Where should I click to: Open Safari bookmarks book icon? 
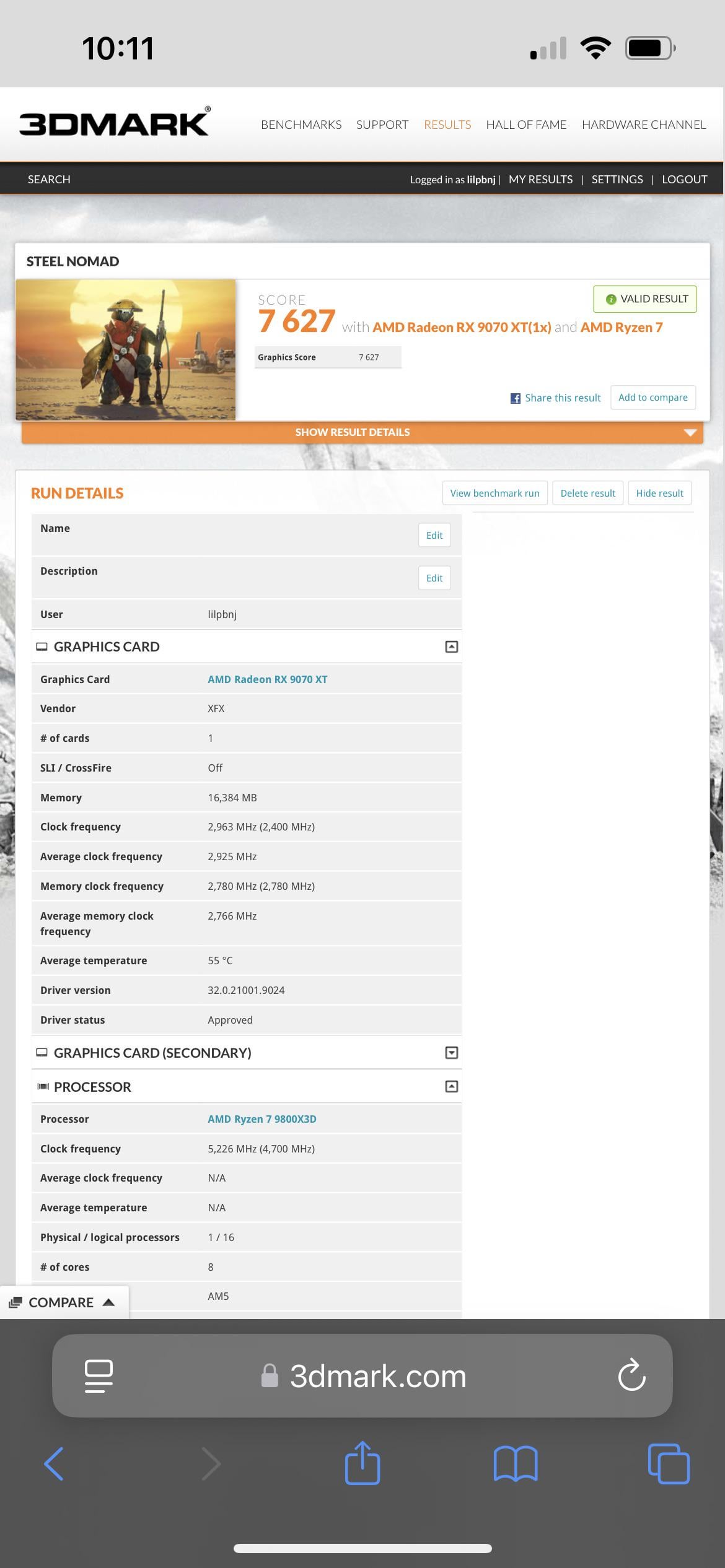516,1464
